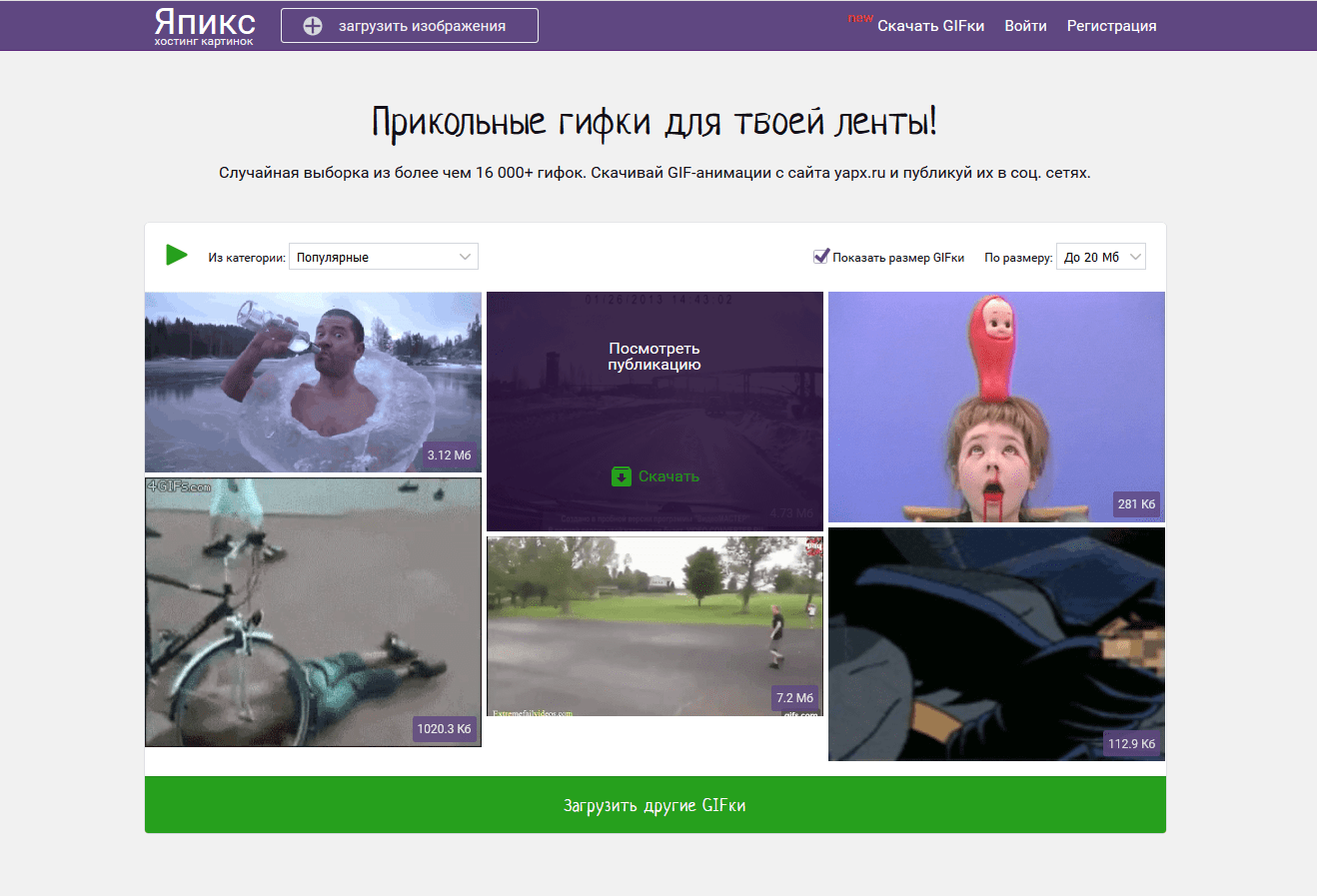Click the загрузить изображения upload button
Screen dimensions: 1317x896
410,26
